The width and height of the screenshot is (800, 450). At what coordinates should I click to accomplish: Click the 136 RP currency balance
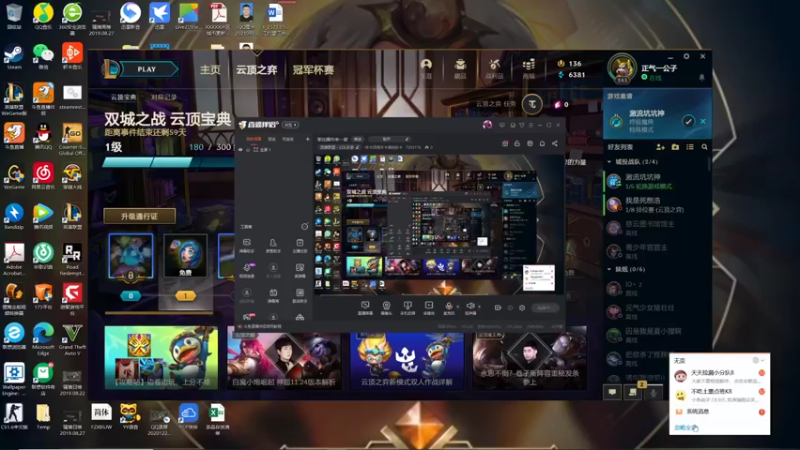(x=570, y=64)
